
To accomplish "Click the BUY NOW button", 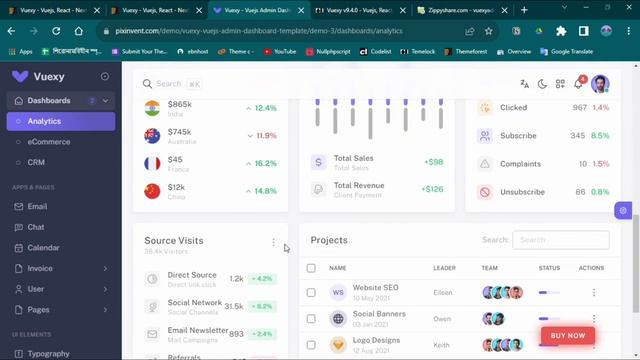I will pyautogui.click(x=568, y=336).
